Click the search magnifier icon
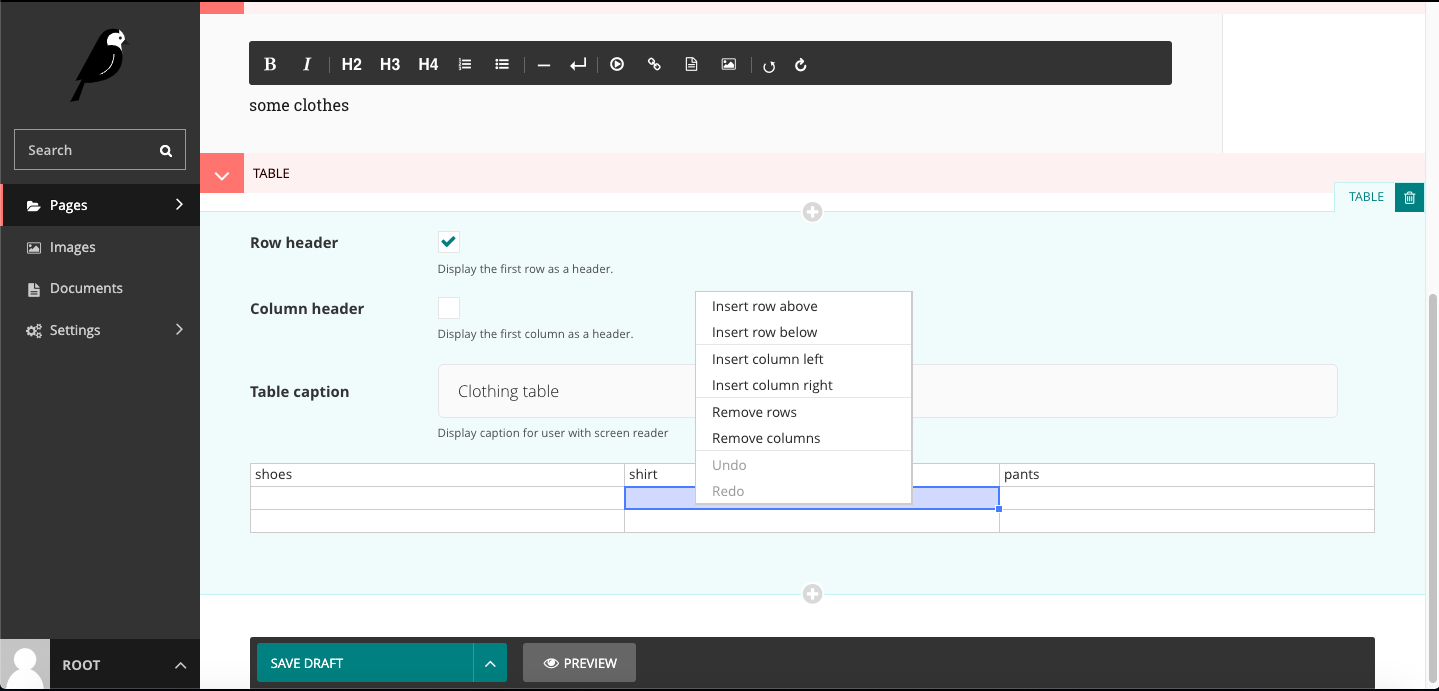 click(x=166, y=150)
